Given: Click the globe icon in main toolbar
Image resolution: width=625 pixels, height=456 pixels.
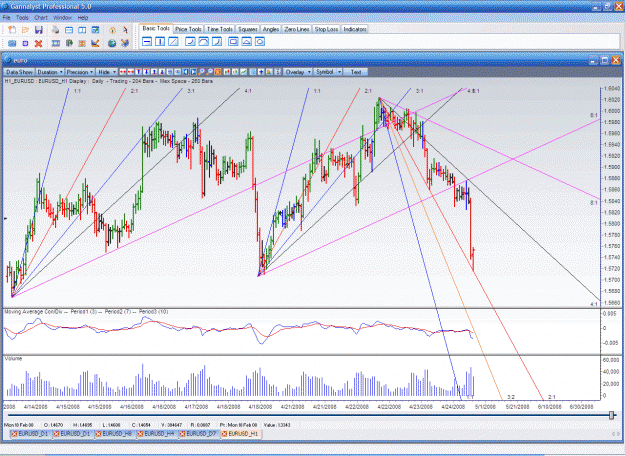Looking at the screenshot, I should (112, 43).
